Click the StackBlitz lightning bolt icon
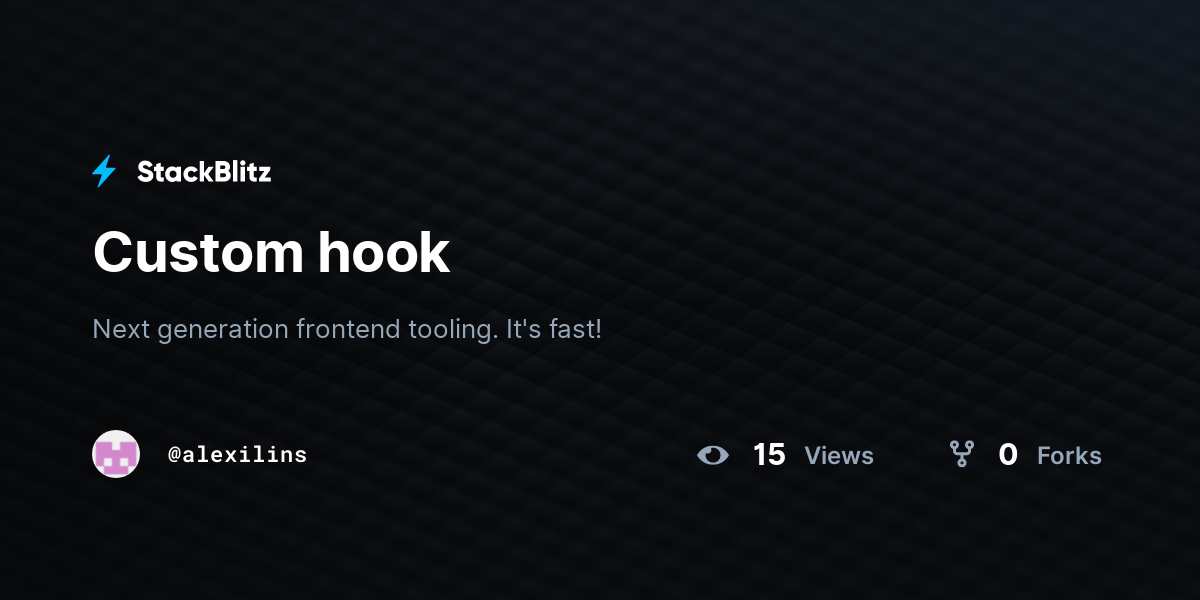Image resolution: width=1200 pixels, height=600 pixels. click(x=104, y=172)
